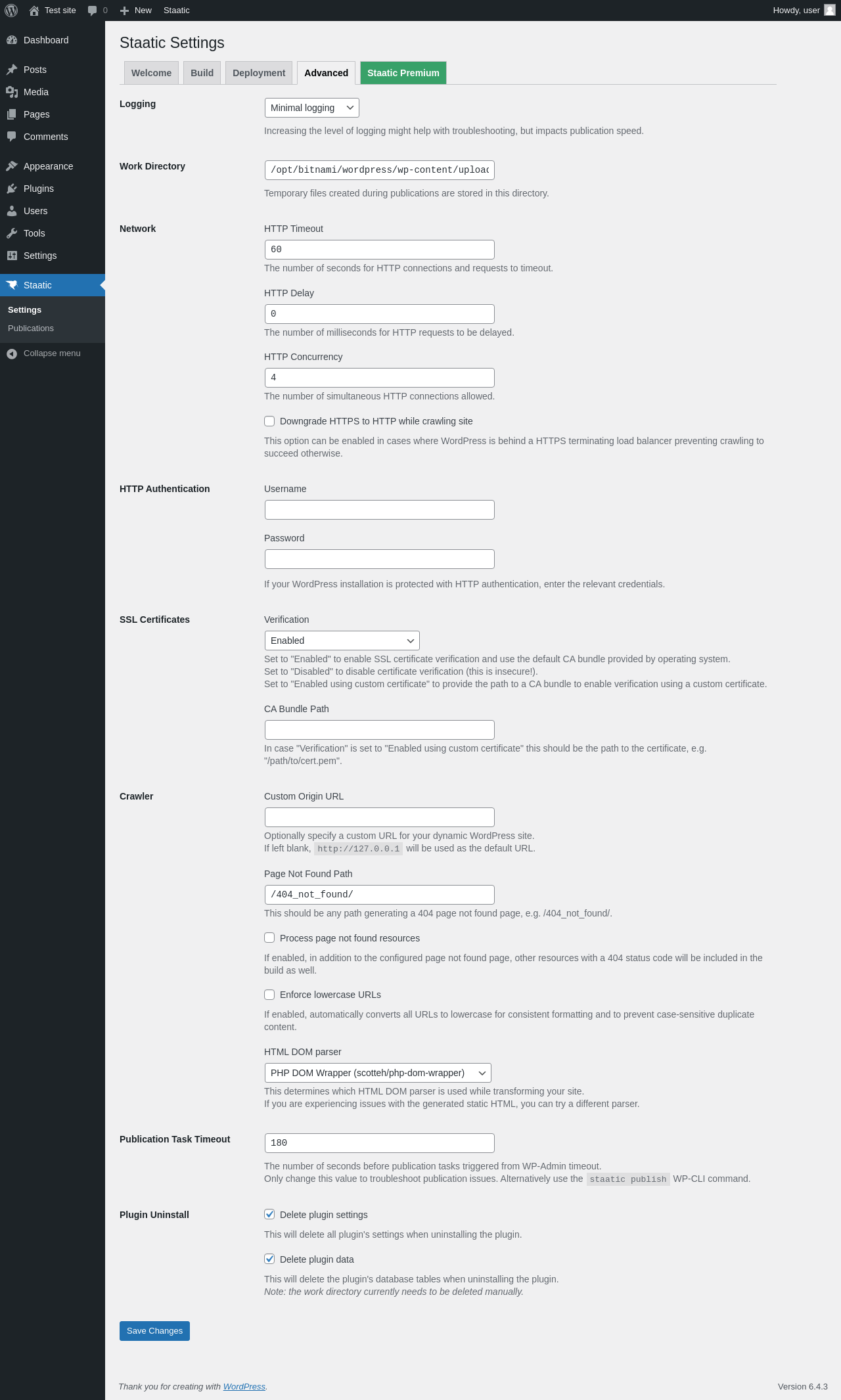
Task: Click the Plugins plug icon
Action: 12,189
